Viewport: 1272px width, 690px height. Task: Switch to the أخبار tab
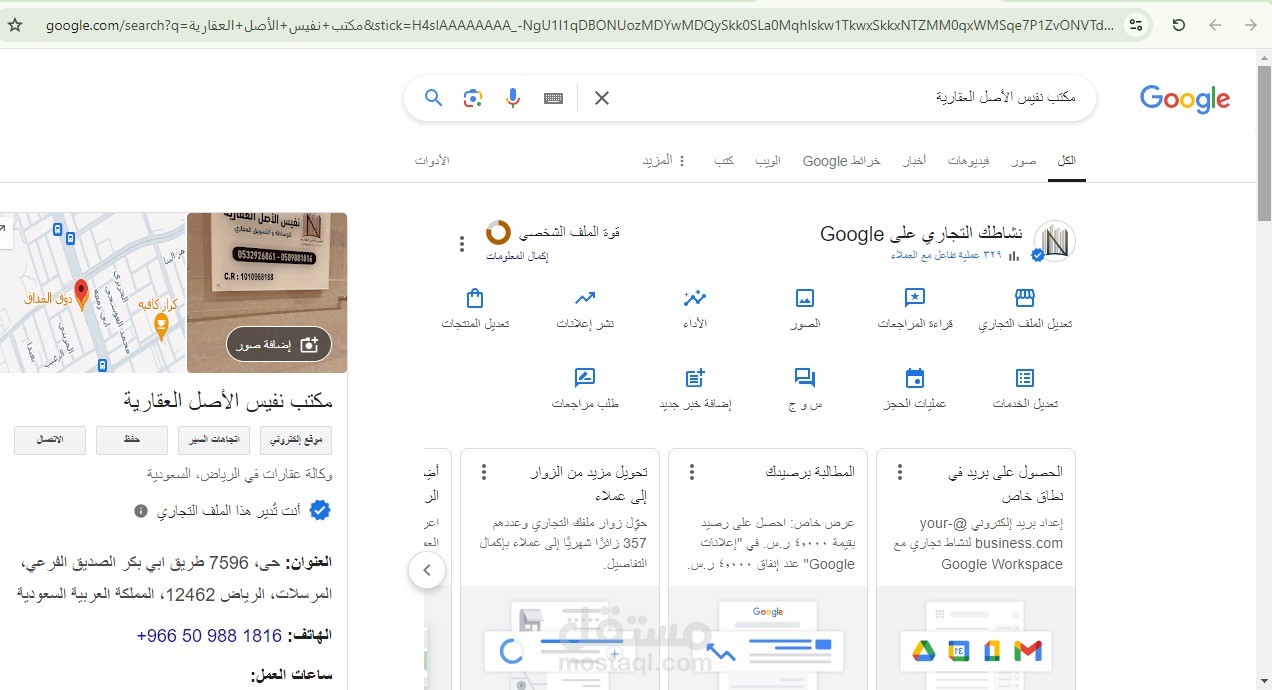[x=913, y=161]
